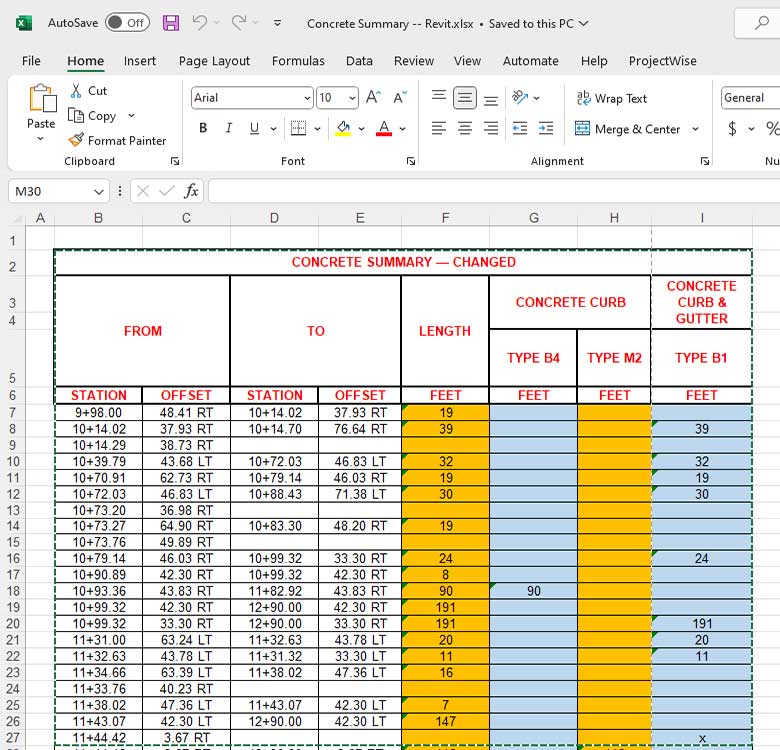The width and height of the screenshot is (780, 750).
Task: Expand the Copy options arrow
Action: point(131,116)
